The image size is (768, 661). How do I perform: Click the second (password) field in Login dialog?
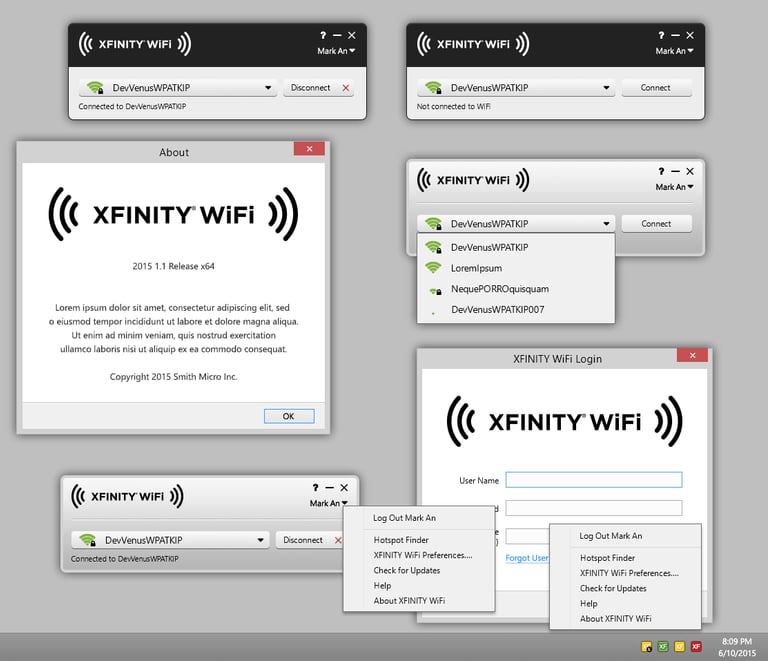pos(594,508)
